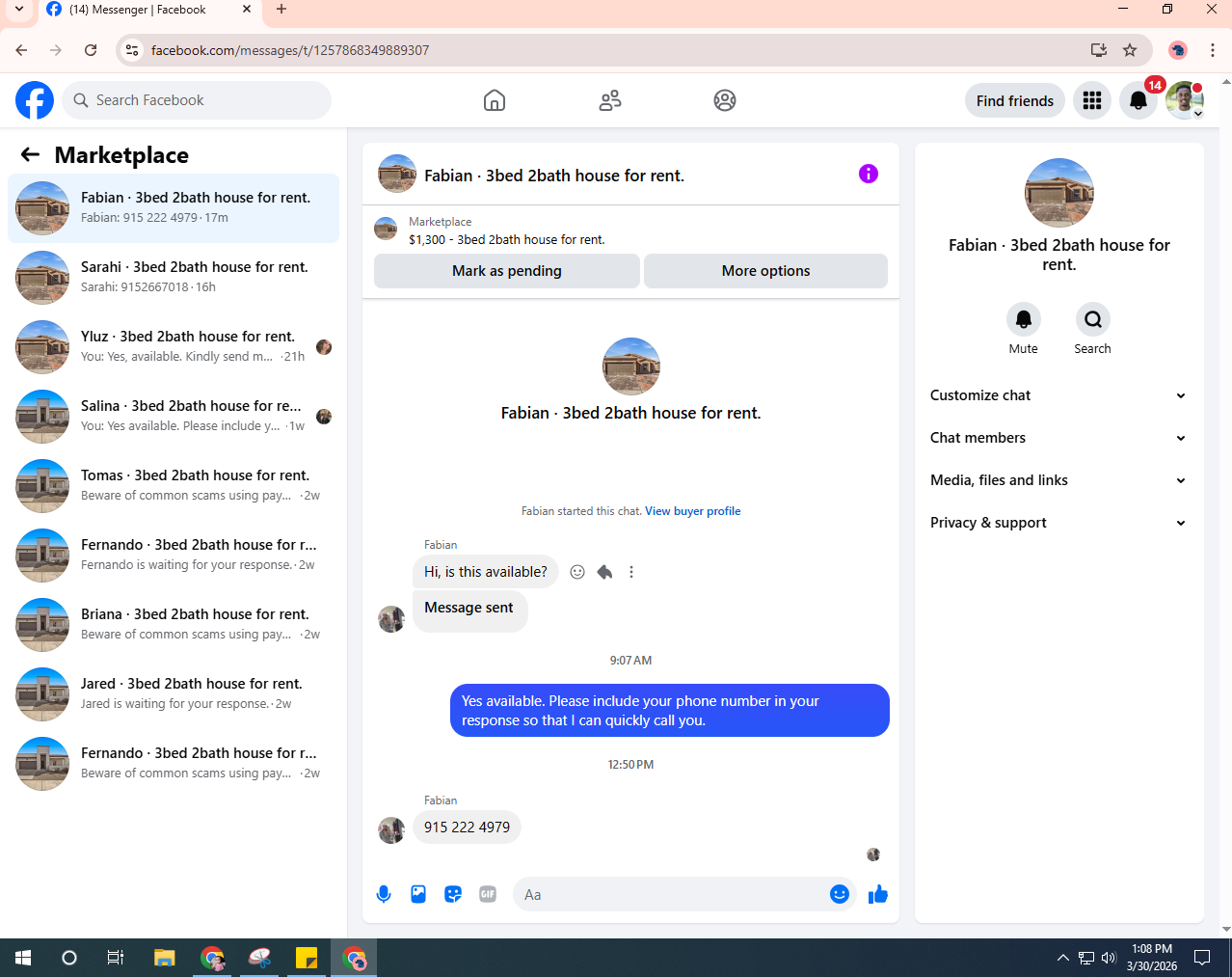1232x977 pixels.
Task: Search in conversation using magnifier icon
Action: [x=1093, y=319]
